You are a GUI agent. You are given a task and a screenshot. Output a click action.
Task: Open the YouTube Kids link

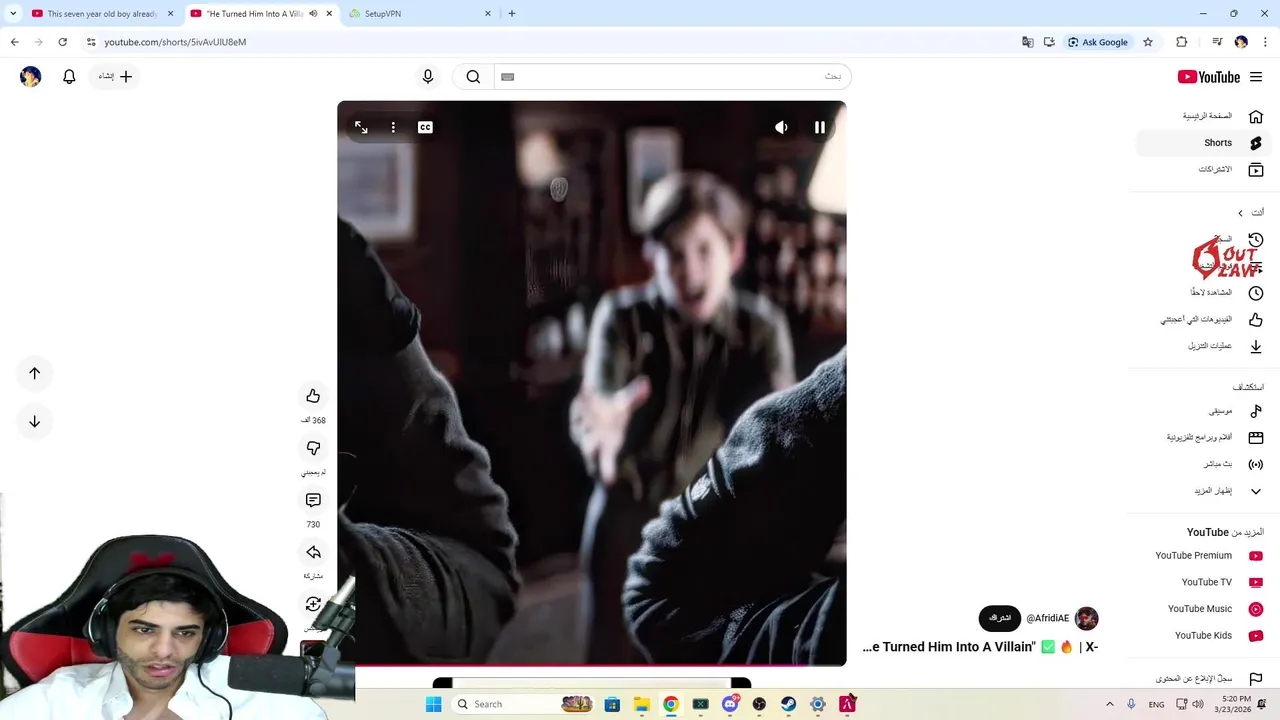click(x=1204, y=636)
